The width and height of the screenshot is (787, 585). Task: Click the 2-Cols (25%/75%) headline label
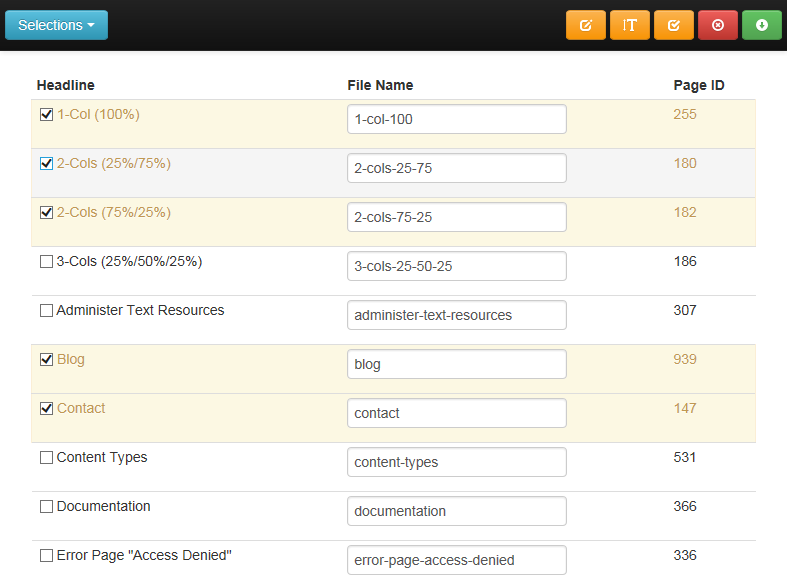(114, 164)
